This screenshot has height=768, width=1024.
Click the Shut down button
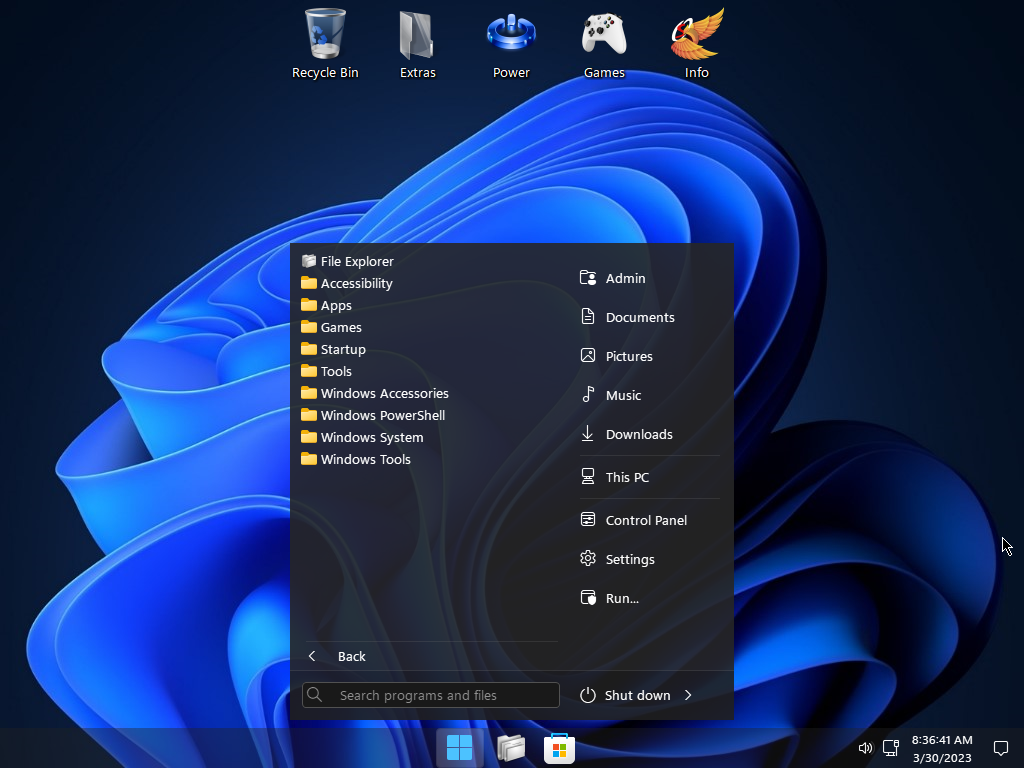point(626,695)
